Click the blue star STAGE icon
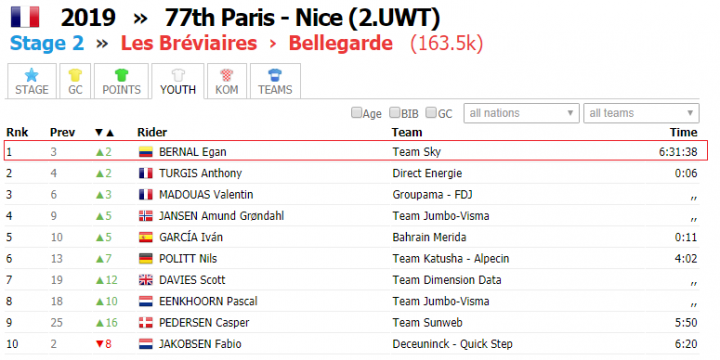The height and width of the screenshot is (360, 720). pyautogui.click(x=31, y=75)
